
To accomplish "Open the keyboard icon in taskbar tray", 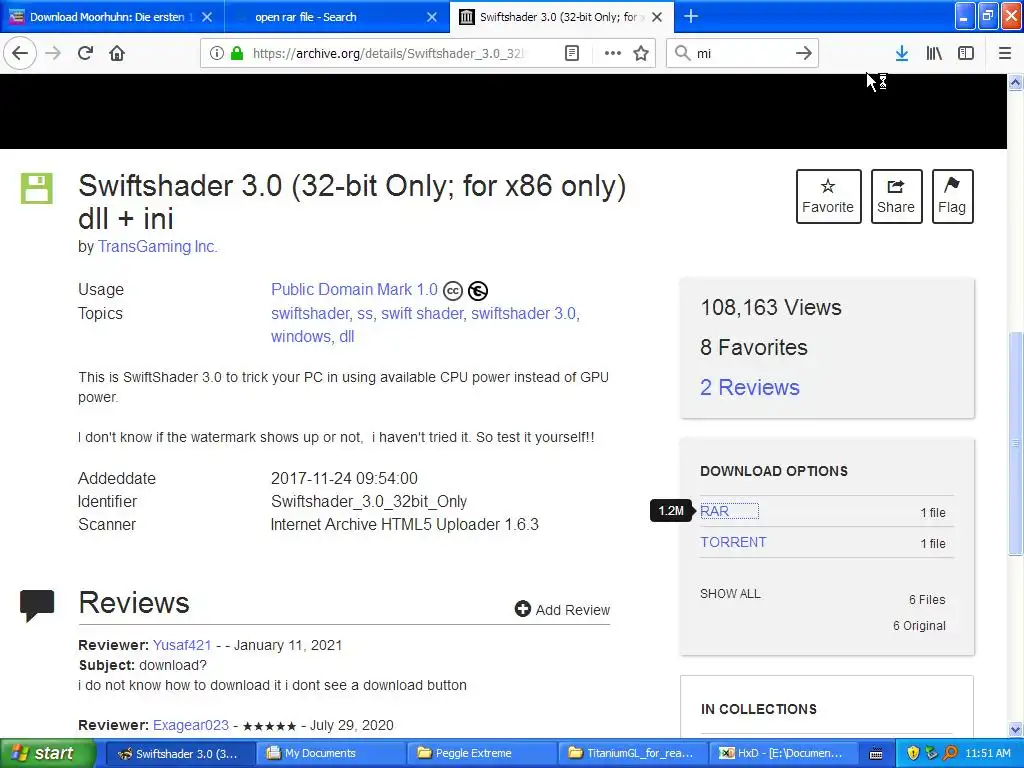I will [876, 754].
